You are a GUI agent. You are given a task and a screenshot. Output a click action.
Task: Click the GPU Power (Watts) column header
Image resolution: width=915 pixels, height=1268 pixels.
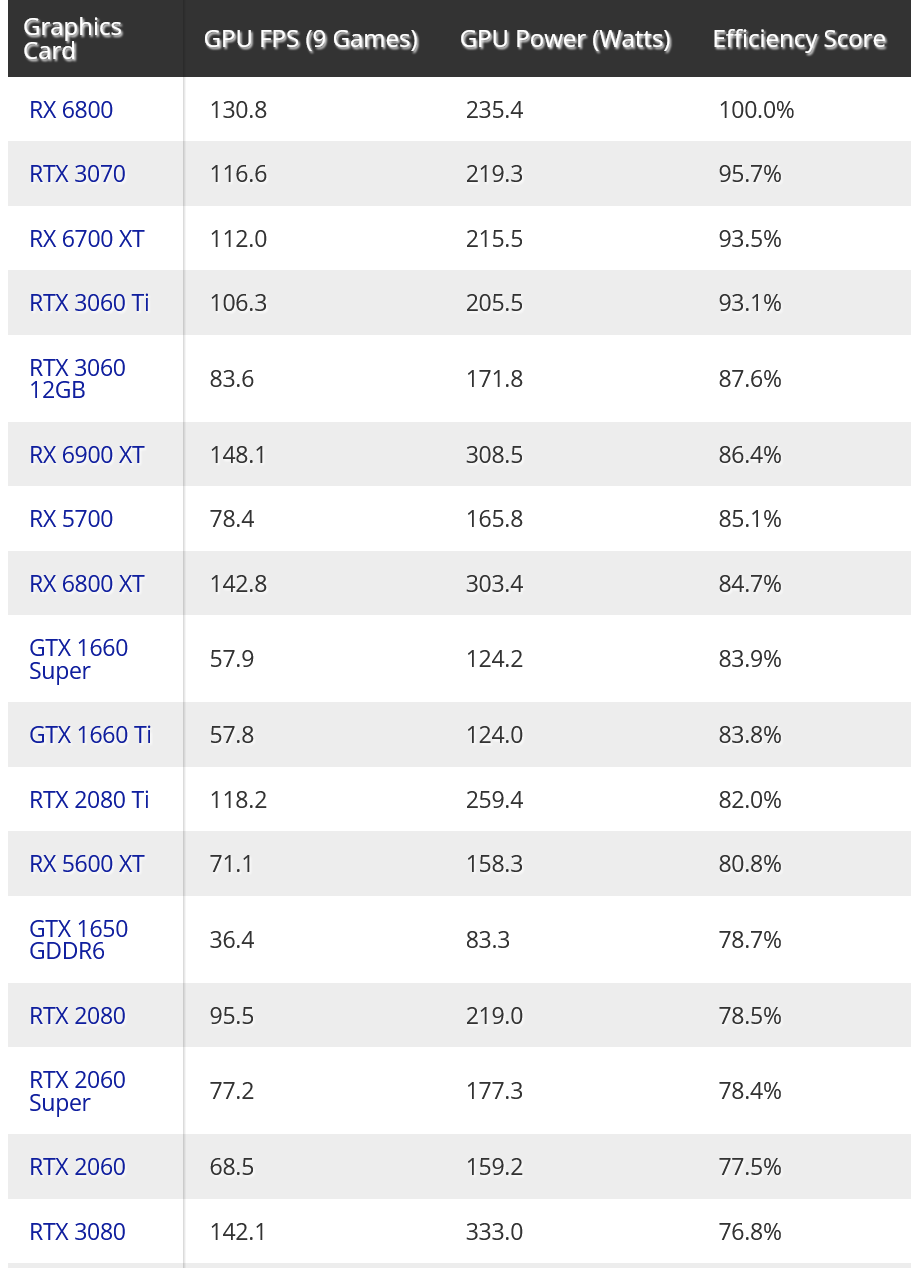pos(565,40)
